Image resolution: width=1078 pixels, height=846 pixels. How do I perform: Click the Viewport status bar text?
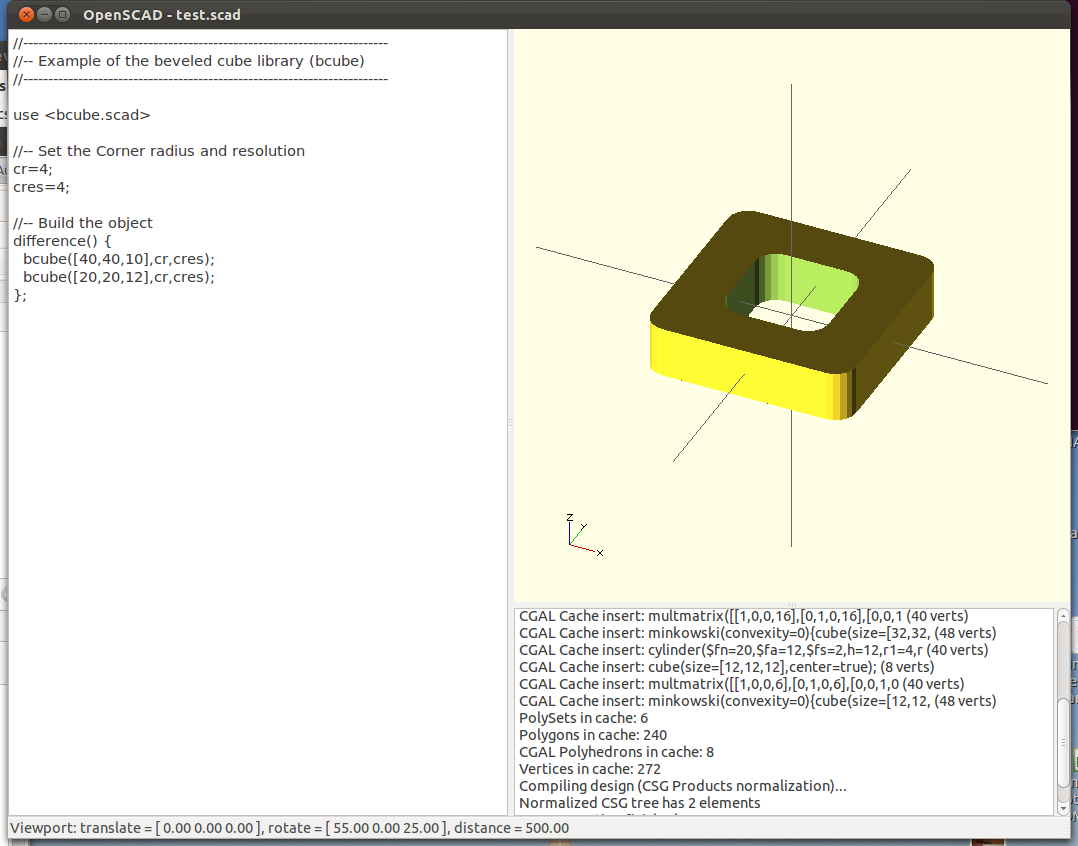point(290,828)
